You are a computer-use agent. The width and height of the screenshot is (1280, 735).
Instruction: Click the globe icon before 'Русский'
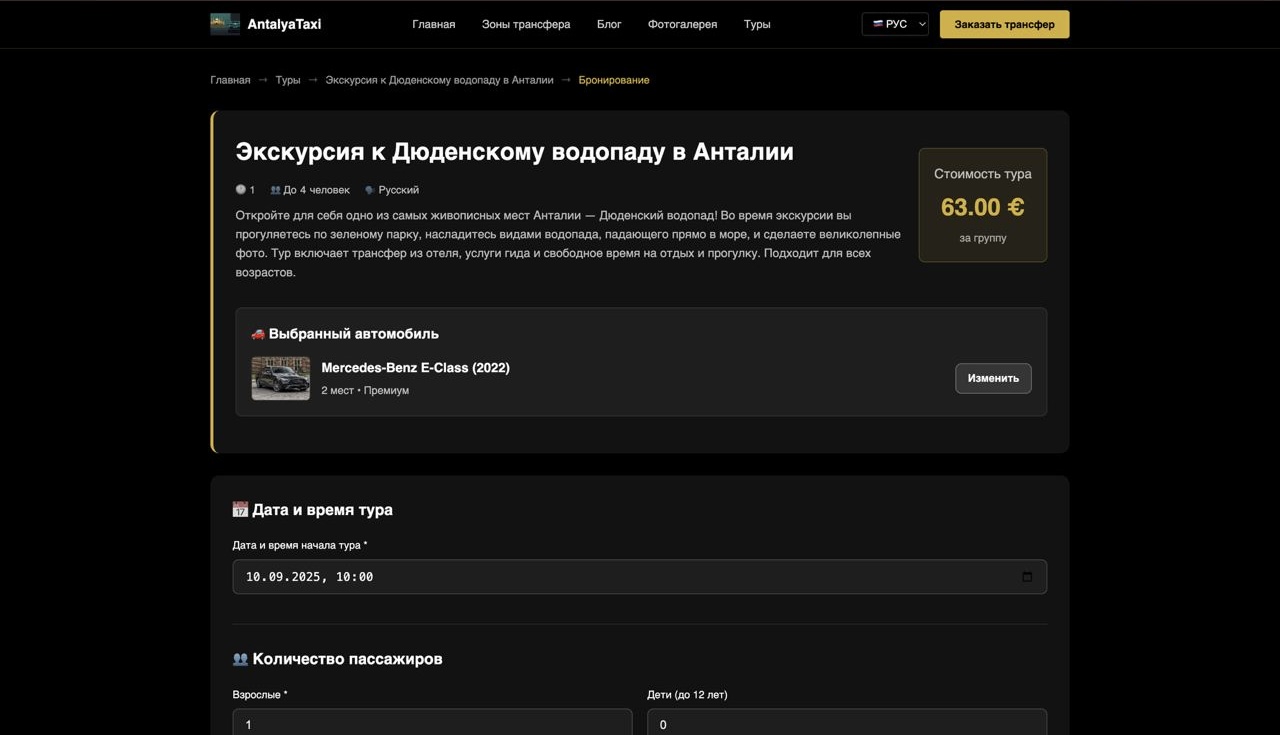coord(370,189)
